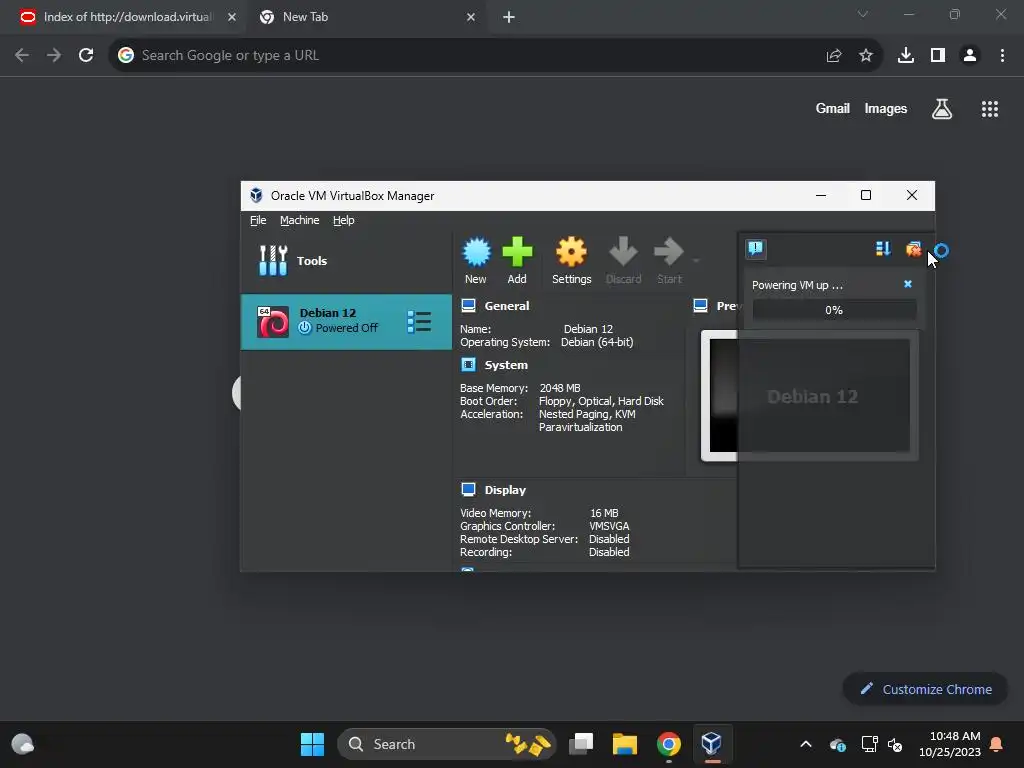
Task: Open the File menu in VirtualBox
Action: pyautogui.click(x=258, y=220)
